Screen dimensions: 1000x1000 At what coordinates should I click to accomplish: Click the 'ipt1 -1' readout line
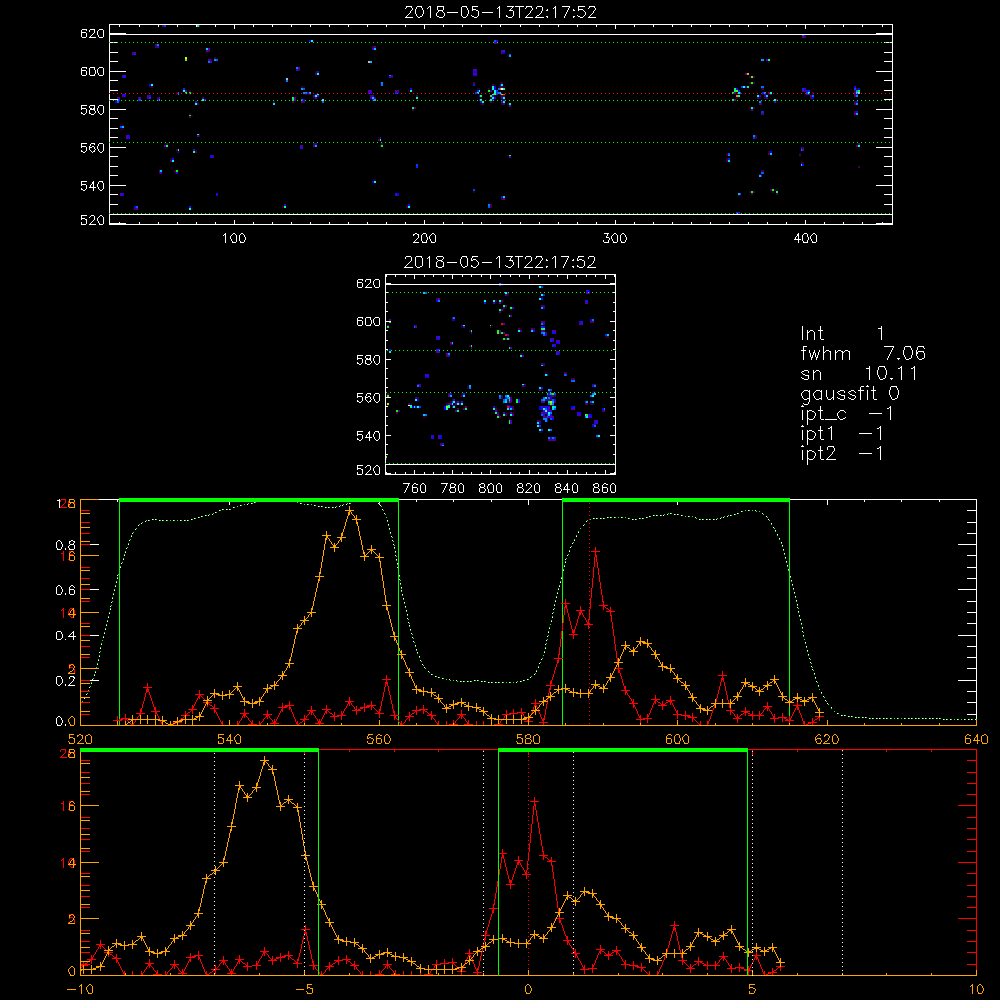pyautogui.click(x=842, y=434)
